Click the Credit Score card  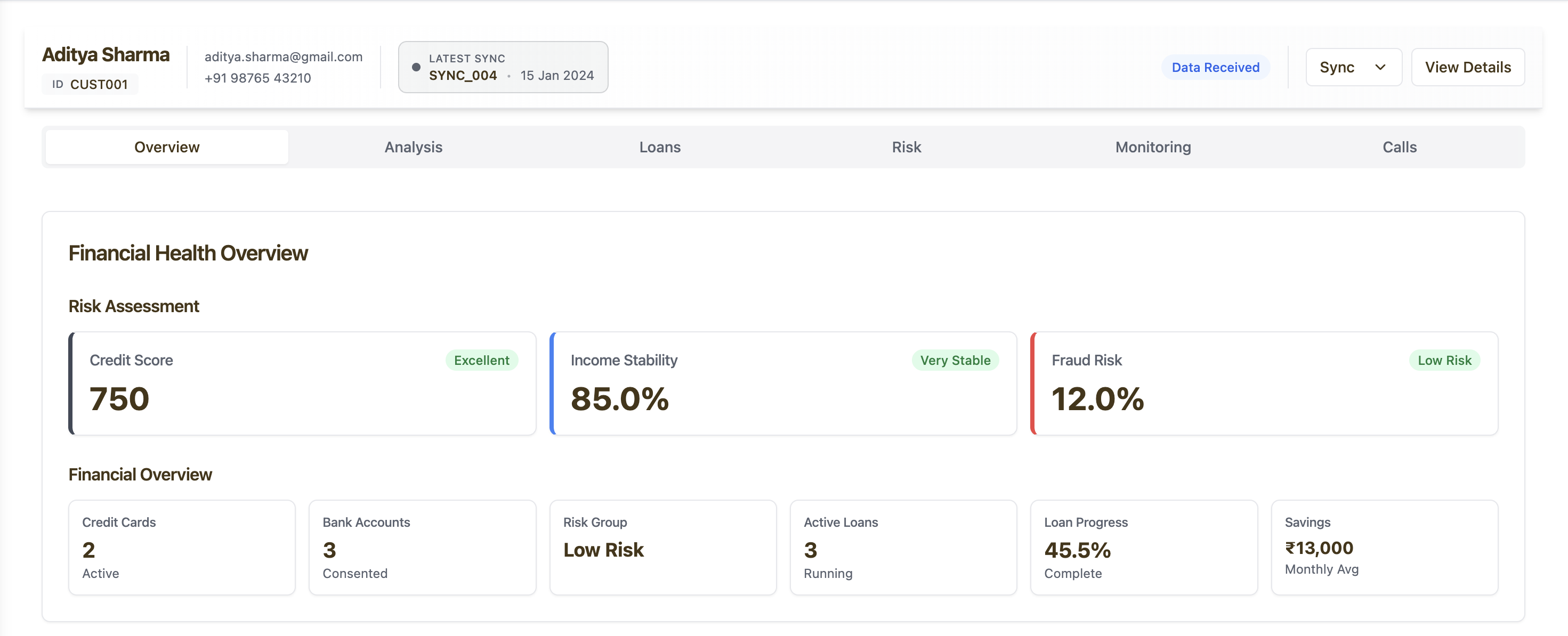[303, 384]
